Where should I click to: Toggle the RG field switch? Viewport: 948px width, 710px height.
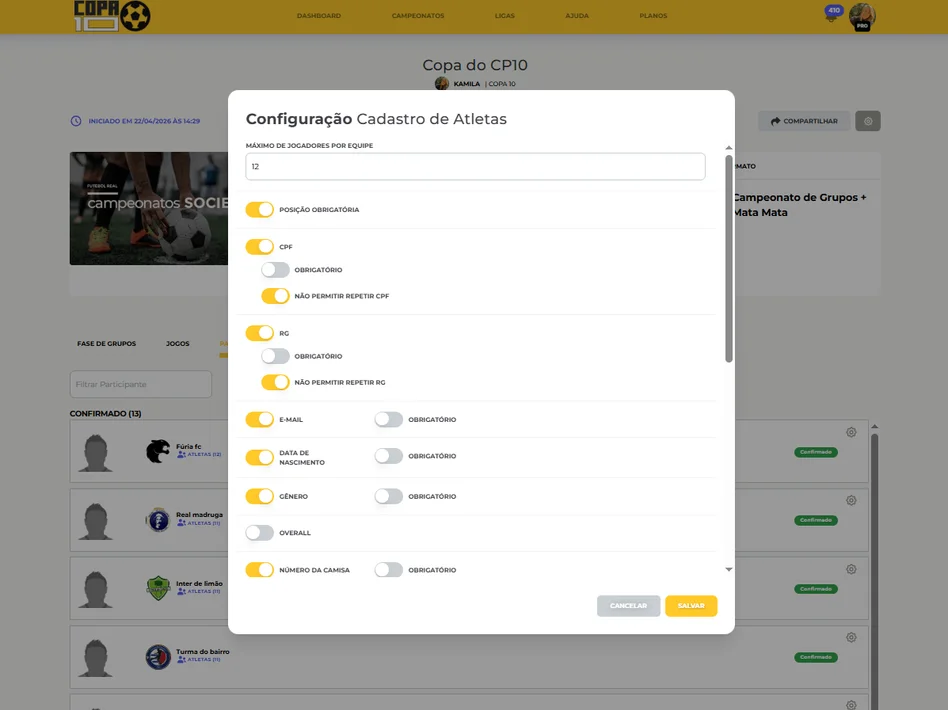pyautogui.click(x=259, y=333)
